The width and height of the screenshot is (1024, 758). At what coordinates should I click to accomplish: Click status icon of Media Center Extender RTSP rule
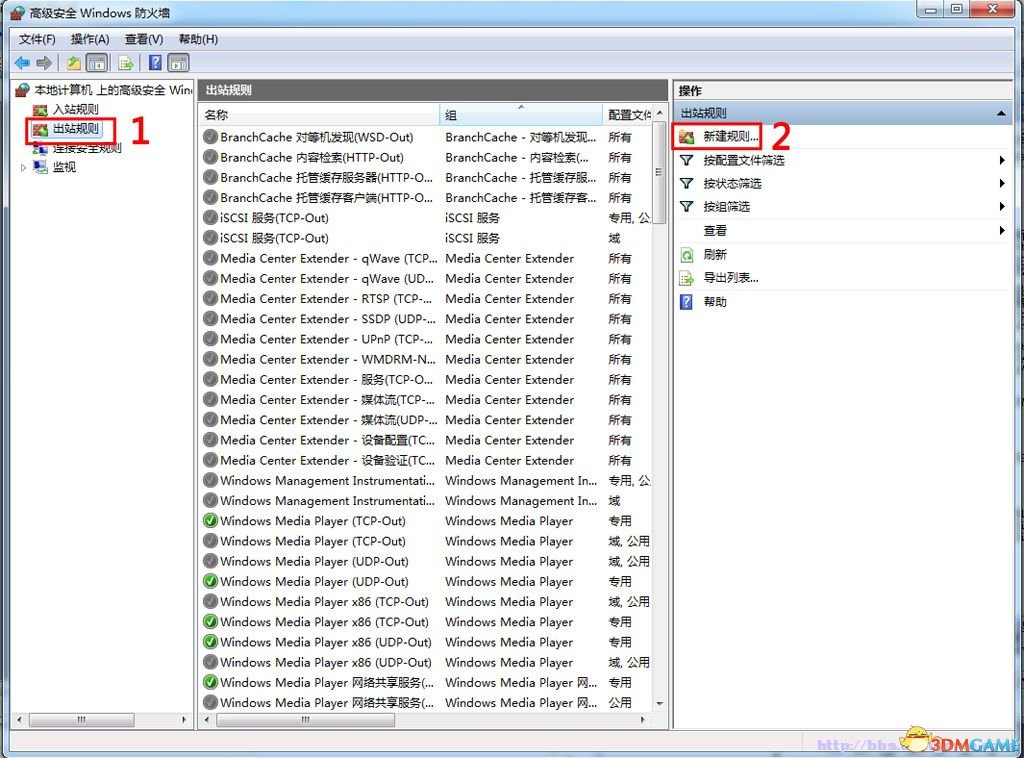tap(210, 299)
